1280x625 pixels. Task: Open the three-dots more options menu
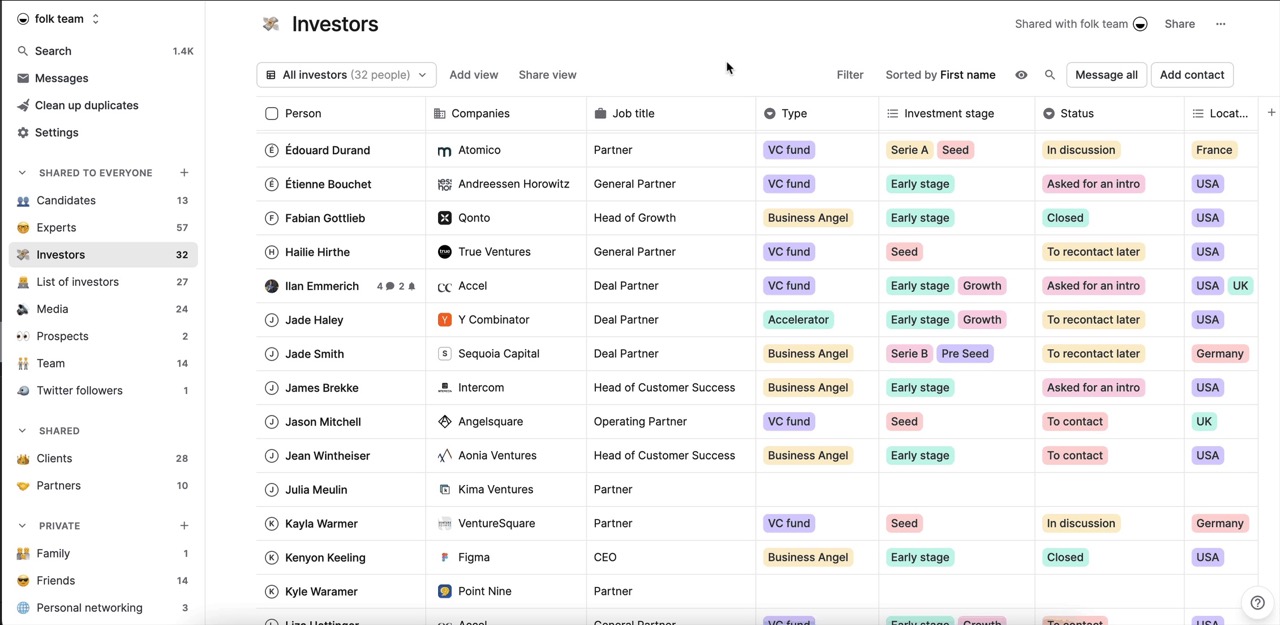coord(1220,24)
